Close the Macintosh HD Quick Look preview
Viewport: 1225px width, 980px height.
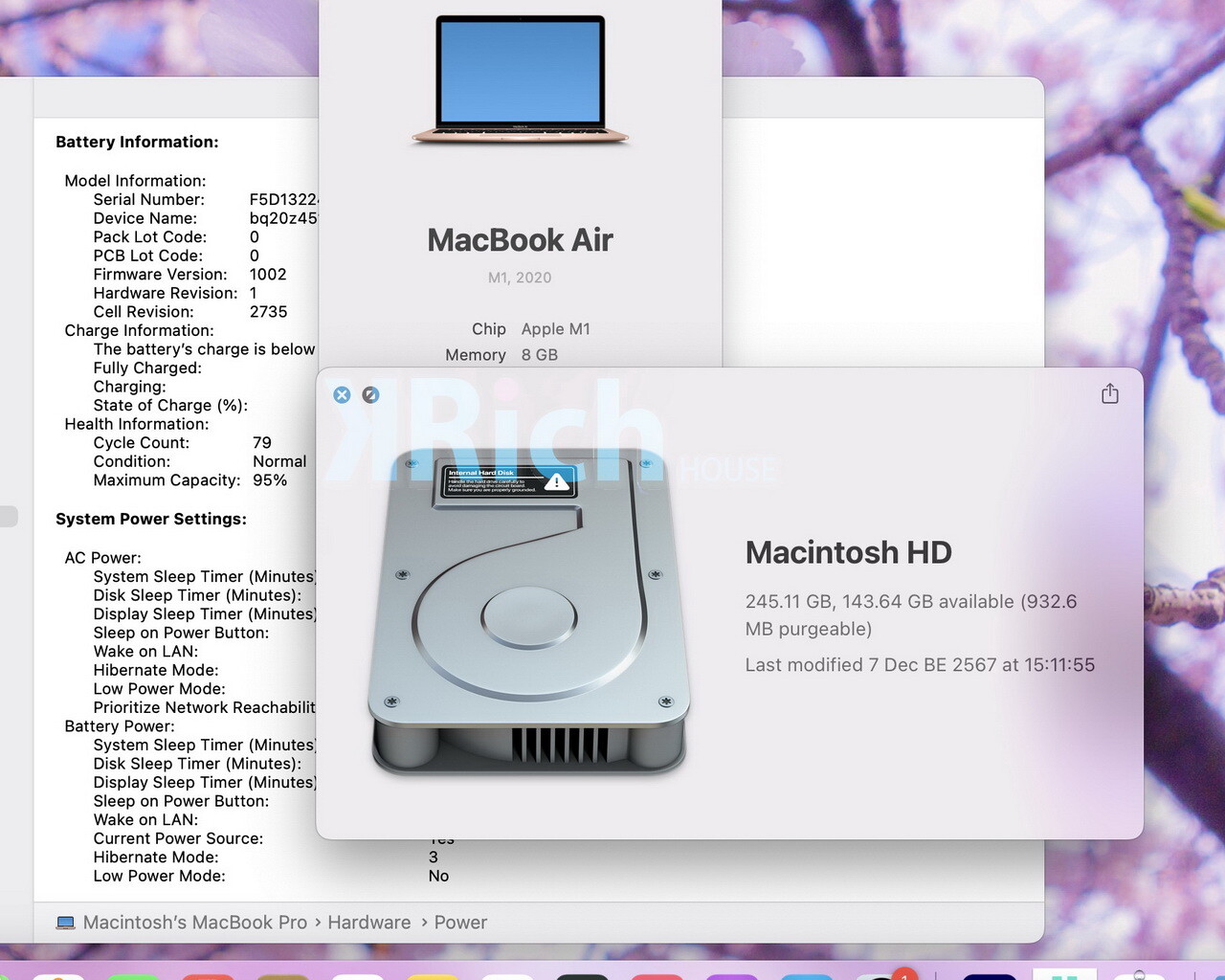(342, 394)
